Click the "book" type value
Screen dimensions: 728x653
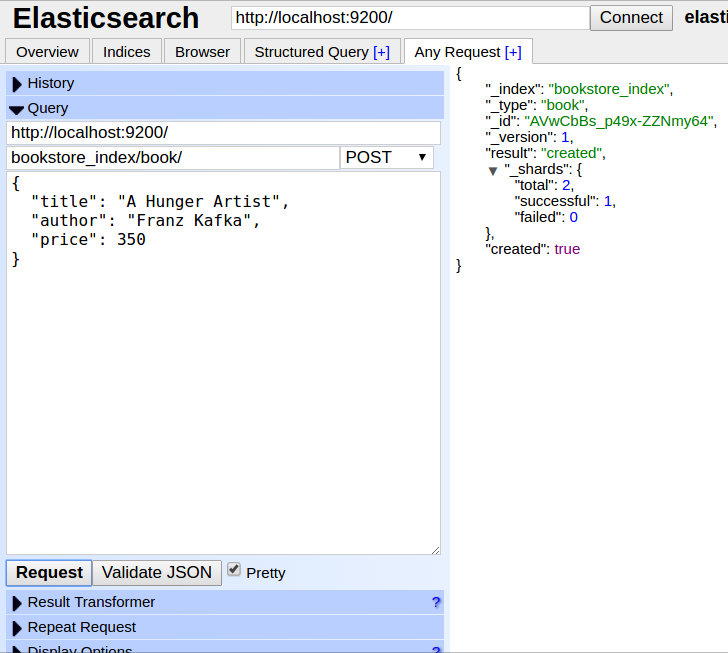tap(563, 105)
